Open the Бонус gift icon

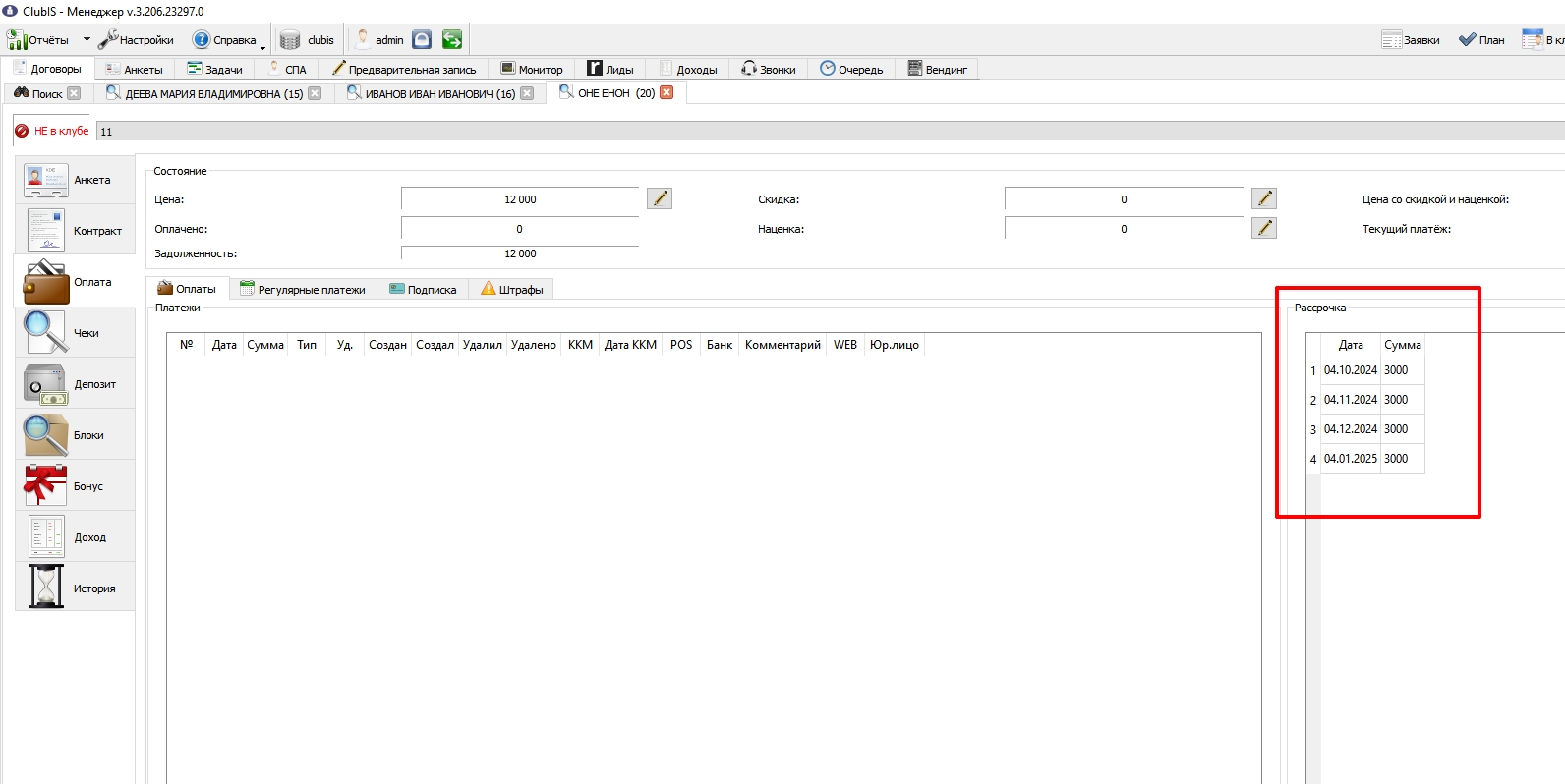click(45, 486)
